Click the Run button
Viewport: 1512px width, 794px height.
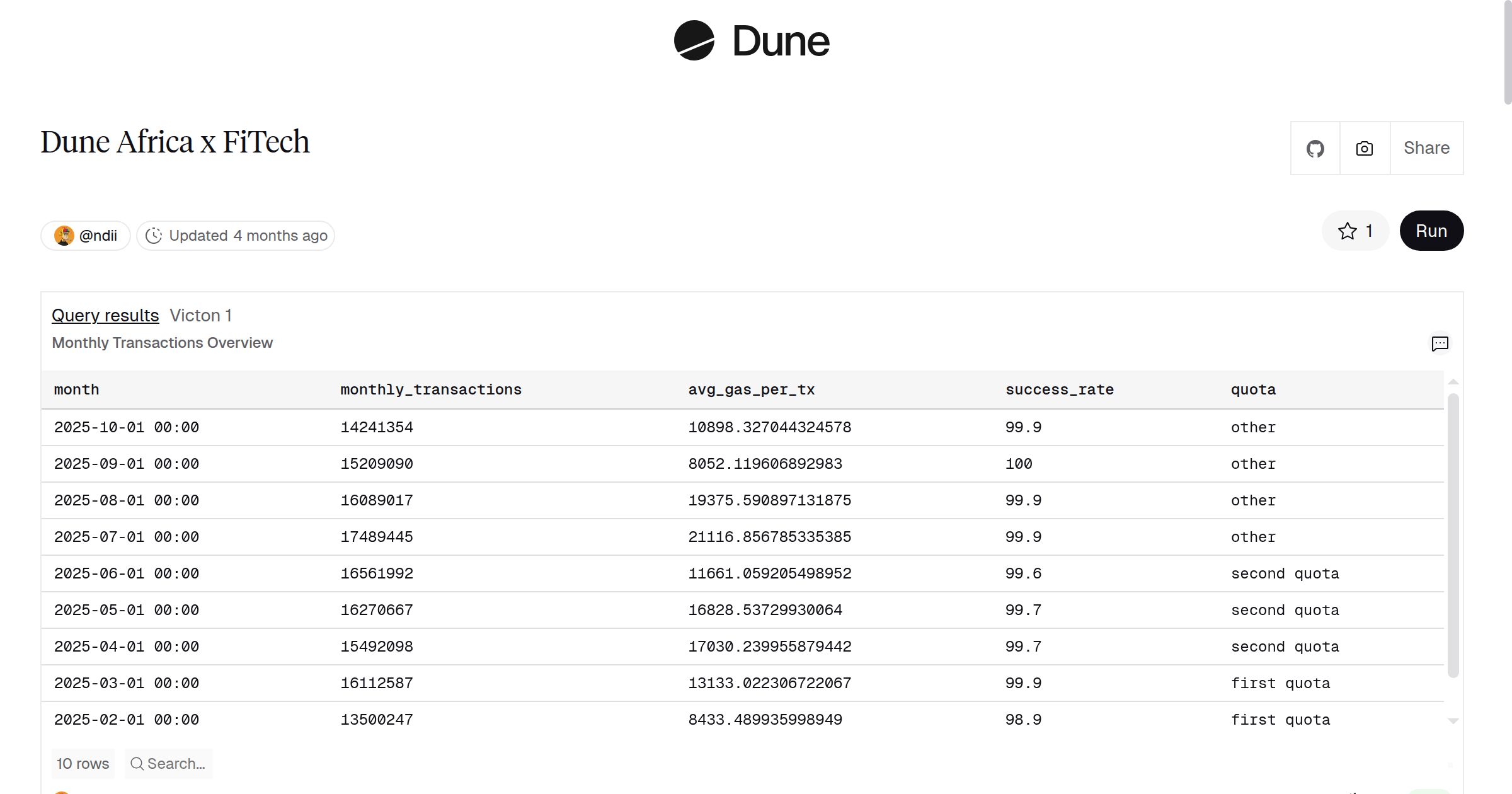coord(1431,231)
